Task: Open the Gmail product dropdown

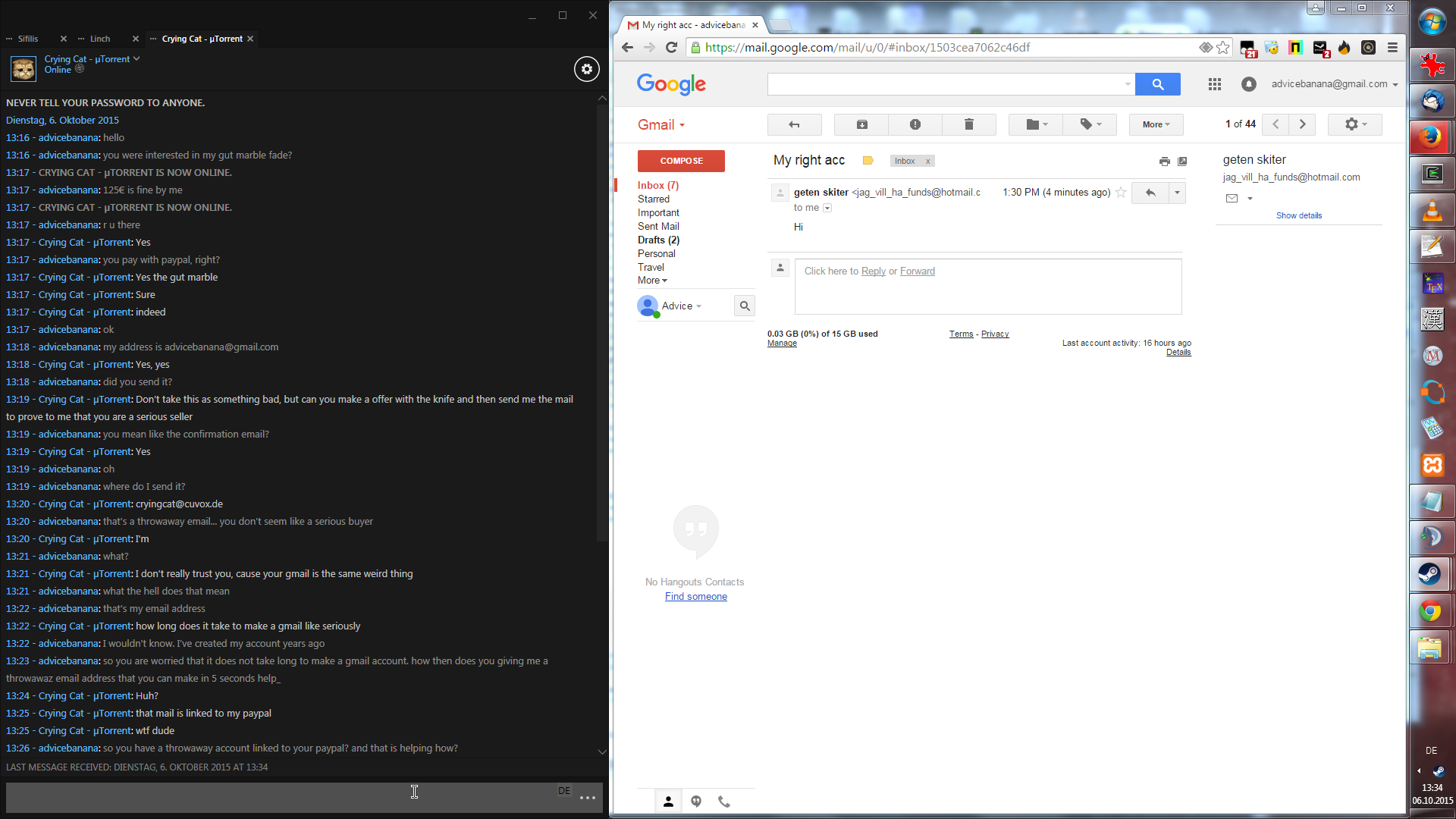Action: click(661, 125)
